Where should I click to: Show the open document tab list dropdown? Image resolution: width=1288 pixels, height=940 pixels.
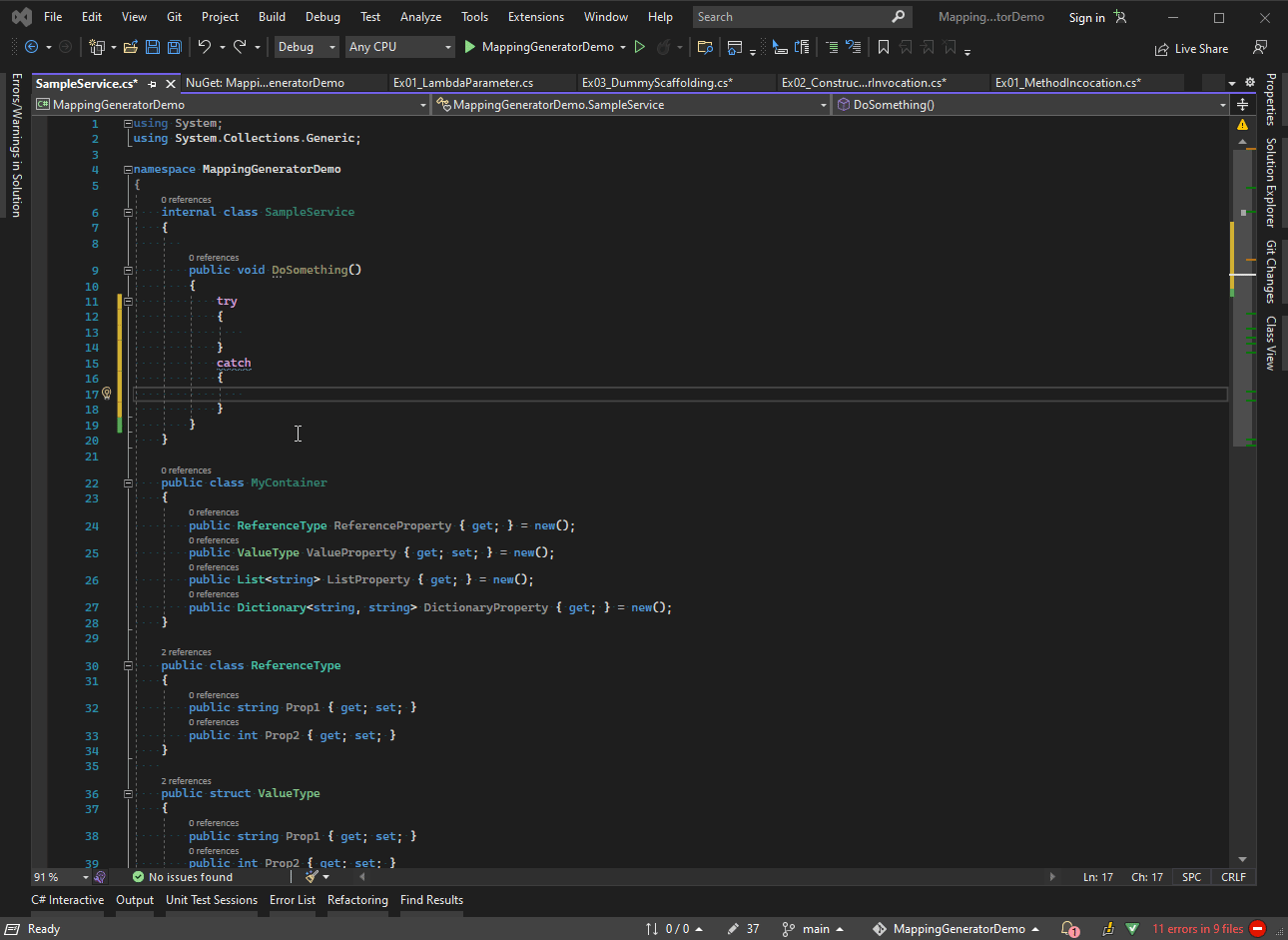pyautogui.click(x=1232, y=84)
